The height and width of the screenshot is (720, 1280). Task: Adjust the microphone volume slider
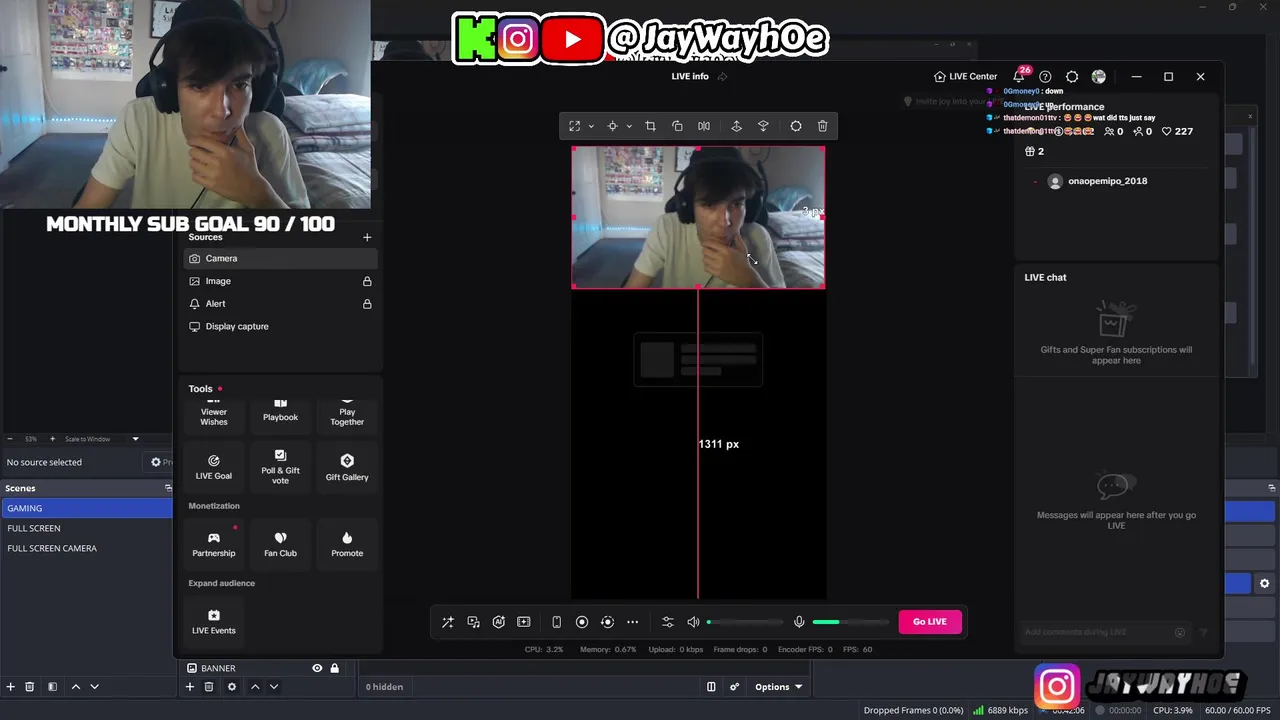pyautogui.click(x=850, y=622)
